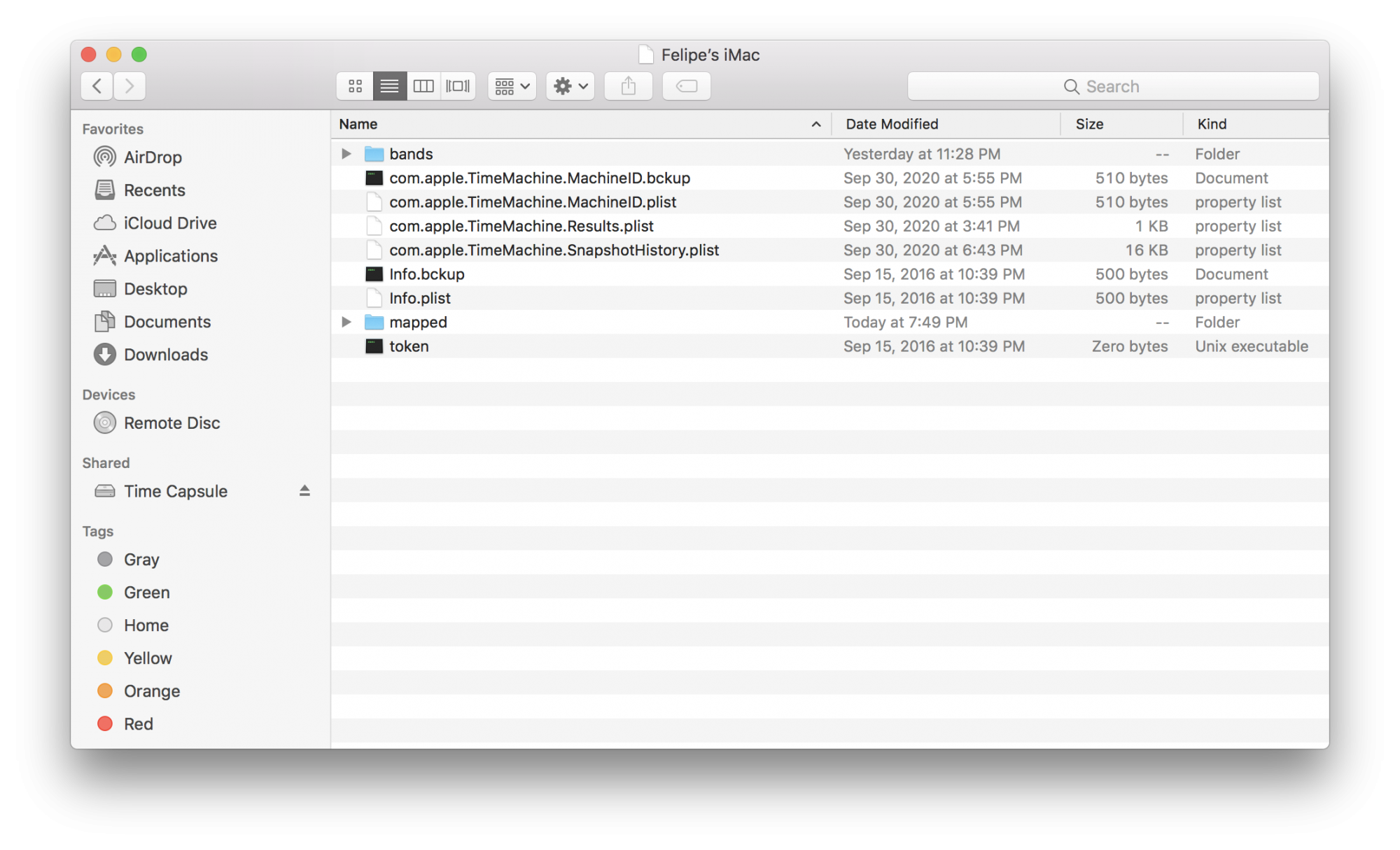Click the Yesterday at 11:28 PM date
This screenshot has width=1400, height=850.
[x=922, y=153]
